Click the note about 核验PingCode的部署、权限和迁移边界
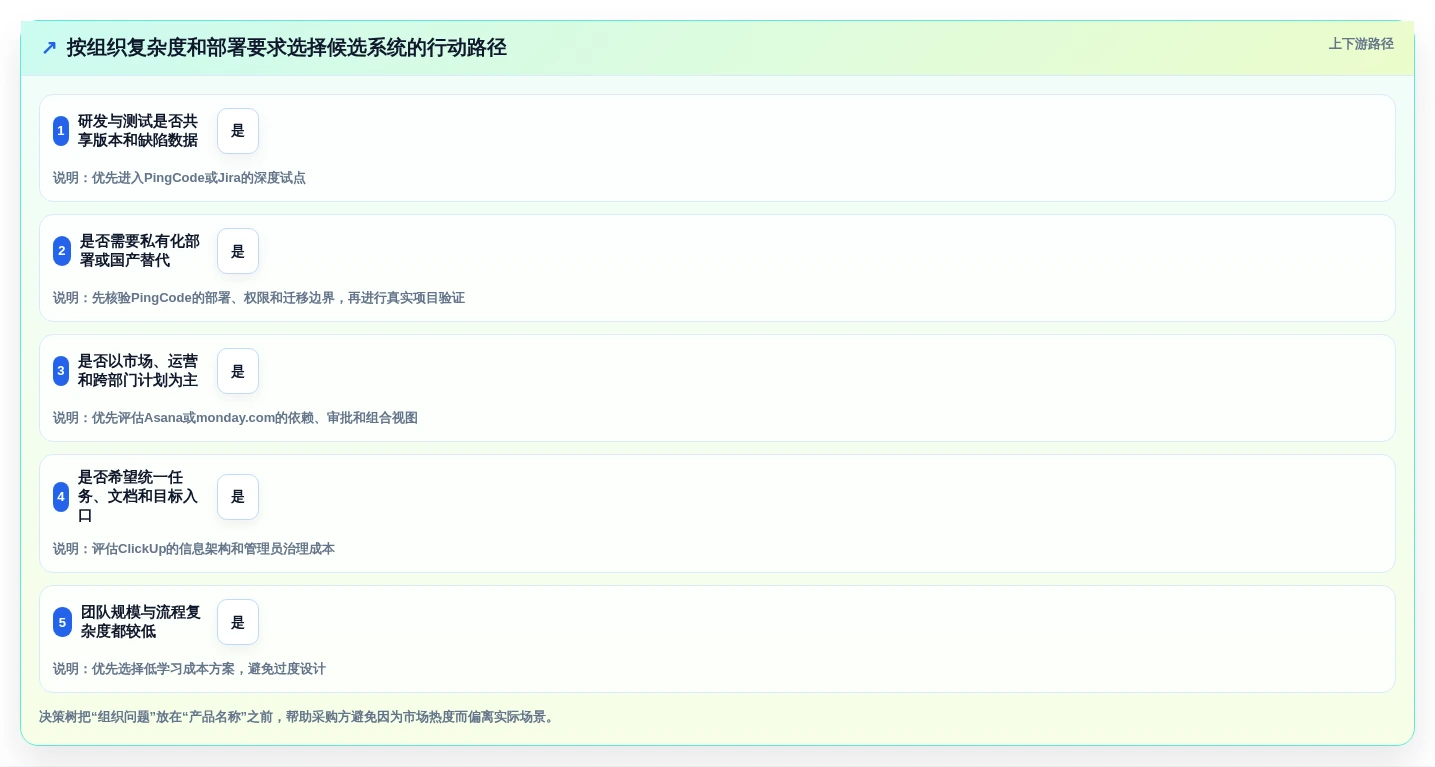Image resolution: width=1435 pixels, height=767 pixels. [x=259, y=298]
